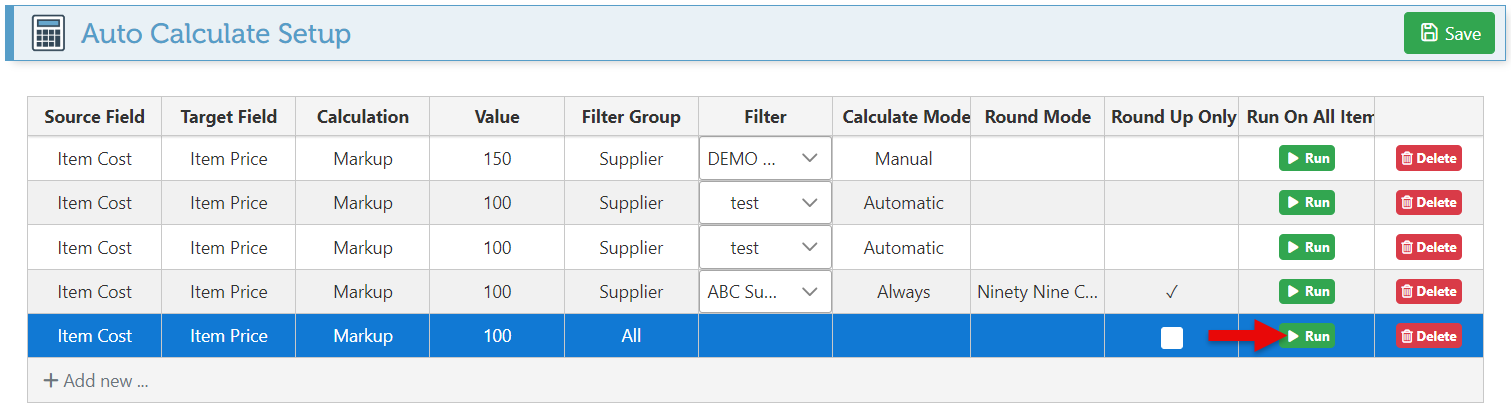Delete the highlighted All filter group rule

pos(1428,337)
